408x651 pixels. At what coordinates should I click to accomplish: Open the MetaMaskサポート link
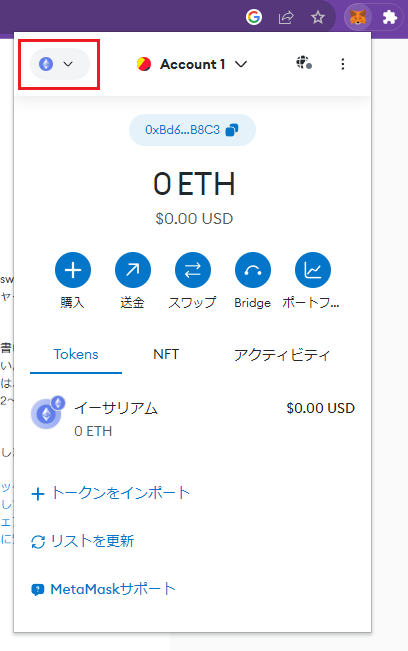point(103,589)
